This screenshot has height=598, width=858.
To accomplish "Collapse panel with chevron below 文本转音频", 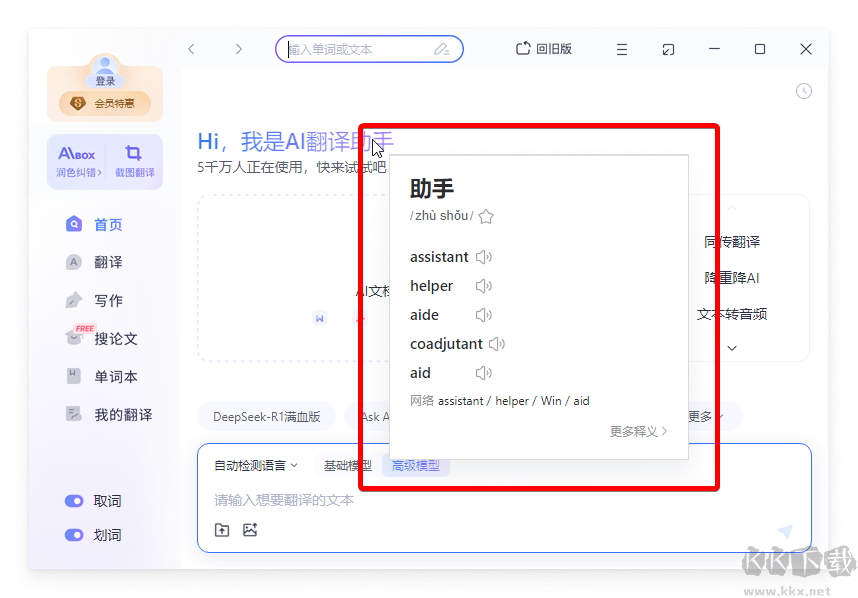I will pos(732,347).
